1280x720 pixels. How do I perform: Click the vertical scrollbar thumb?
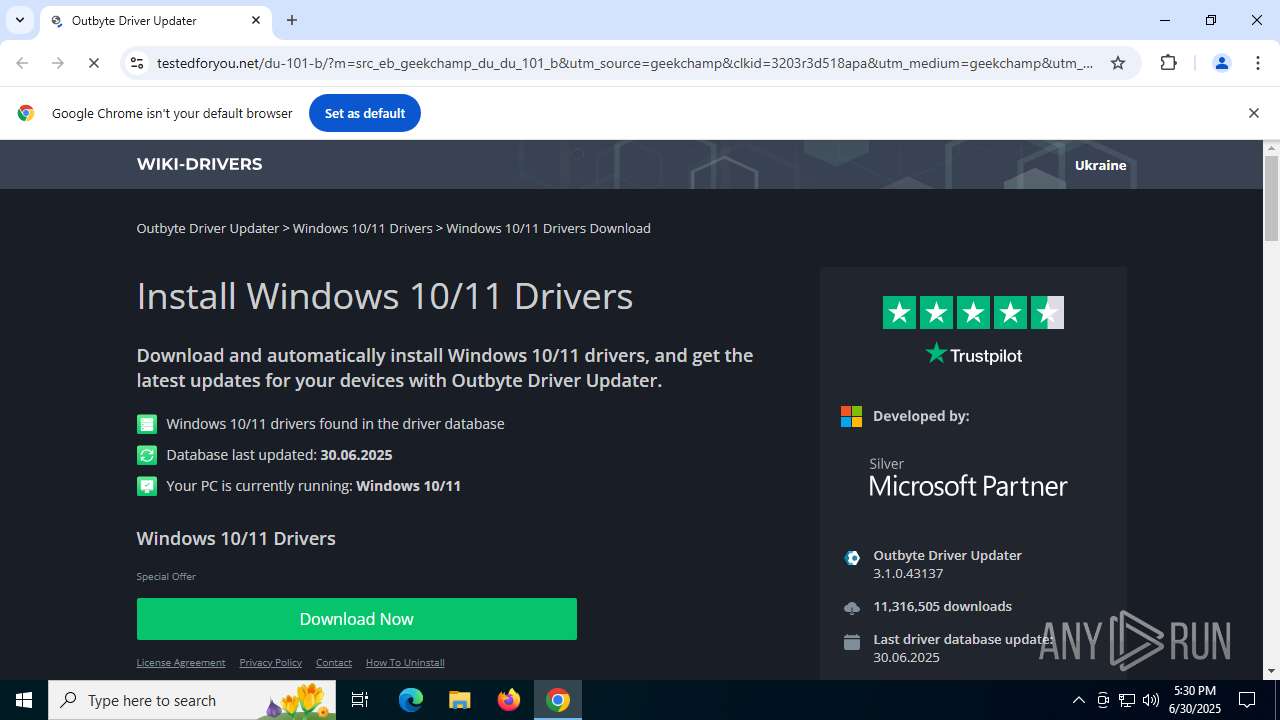[1272, 198]
